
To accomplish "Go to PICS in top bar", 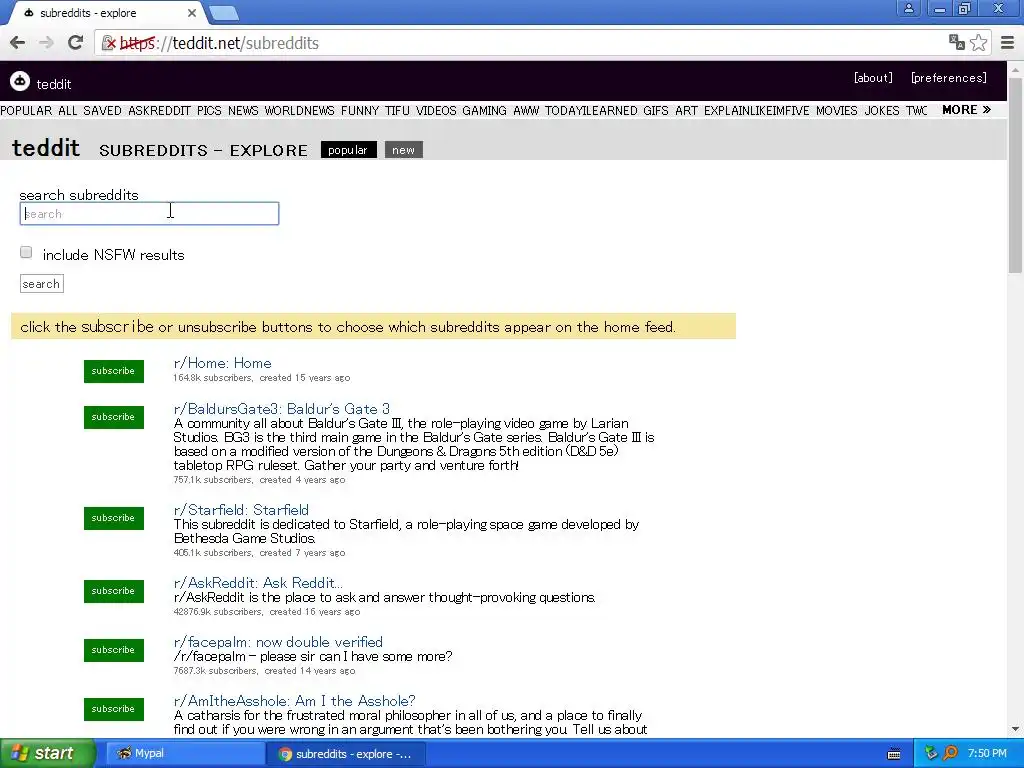I will coord(209,110).
